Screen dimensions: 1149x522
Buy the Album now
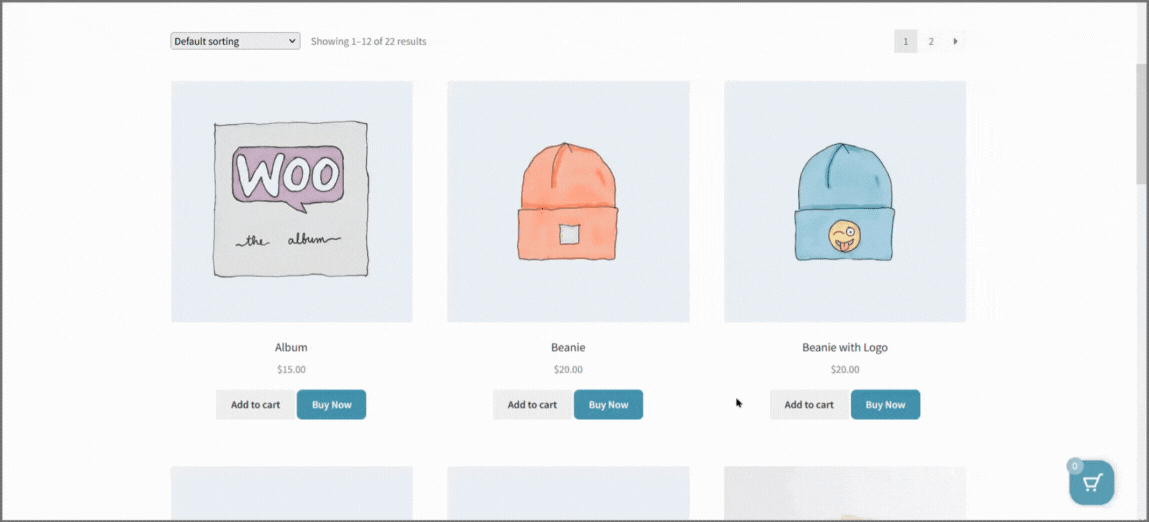331,405
